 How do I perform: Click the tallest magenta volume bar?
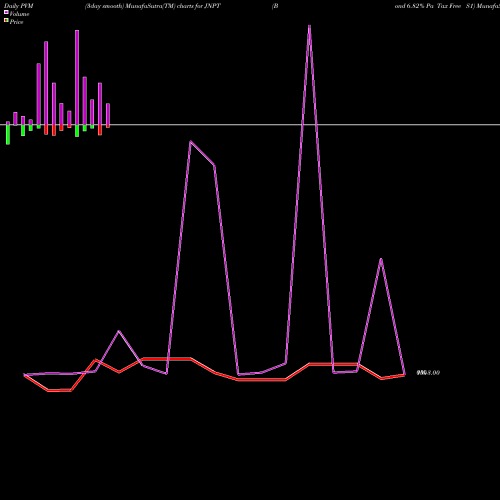point(77,77)
